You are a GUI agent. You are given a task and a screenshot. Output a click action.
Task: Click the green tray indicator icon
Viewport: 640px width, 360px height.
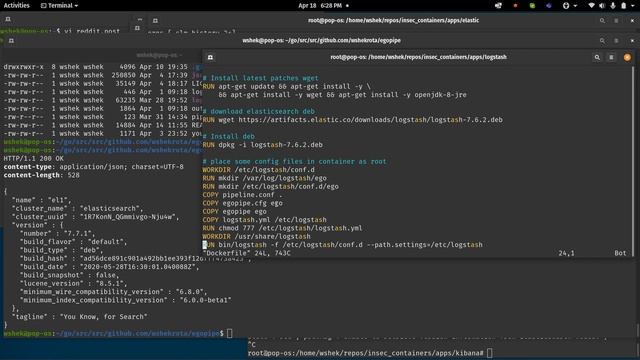coord(532,6)
